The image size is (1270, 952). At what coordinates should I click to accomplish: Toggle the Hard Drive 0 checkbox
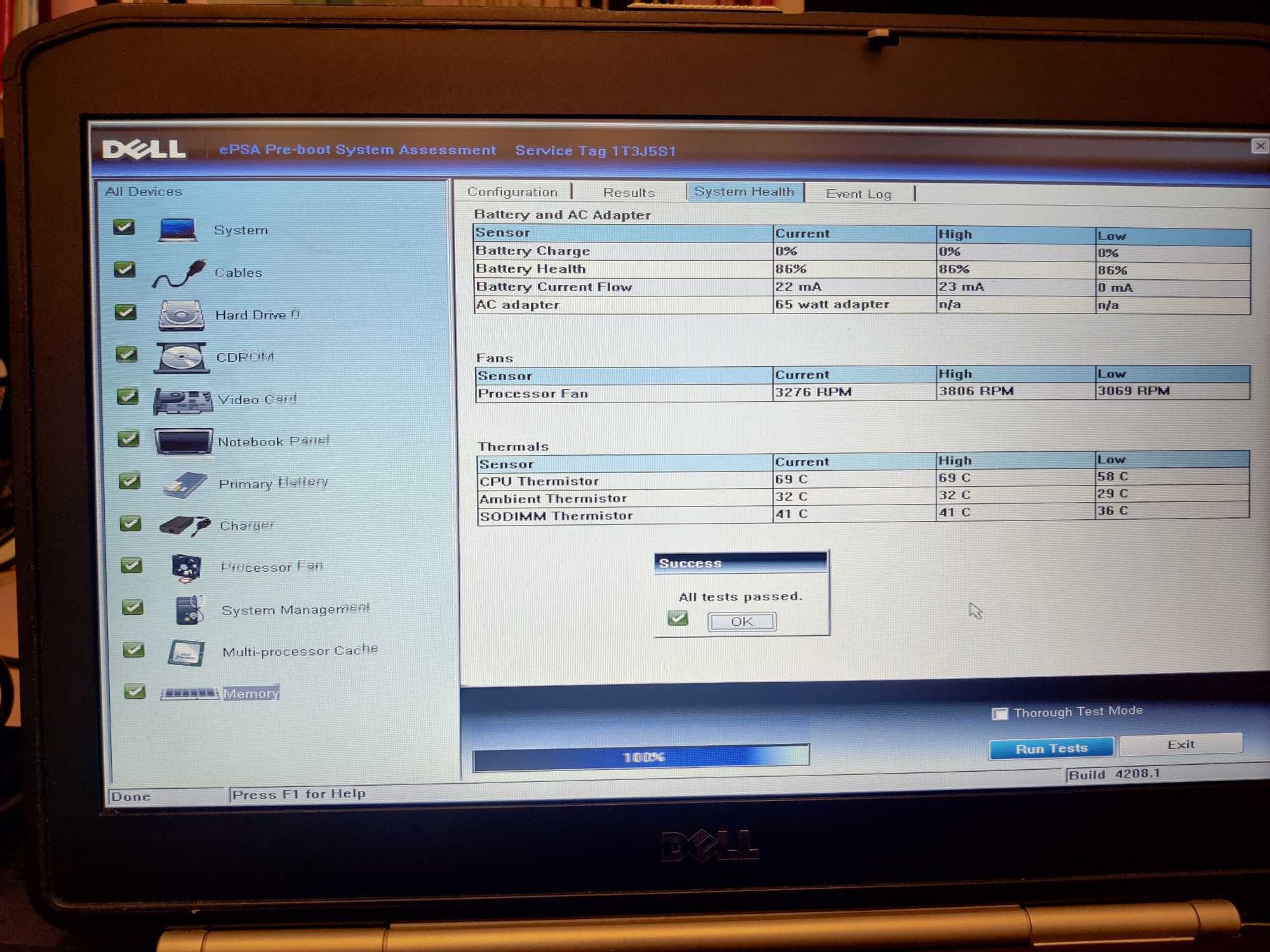pos(126,312)
